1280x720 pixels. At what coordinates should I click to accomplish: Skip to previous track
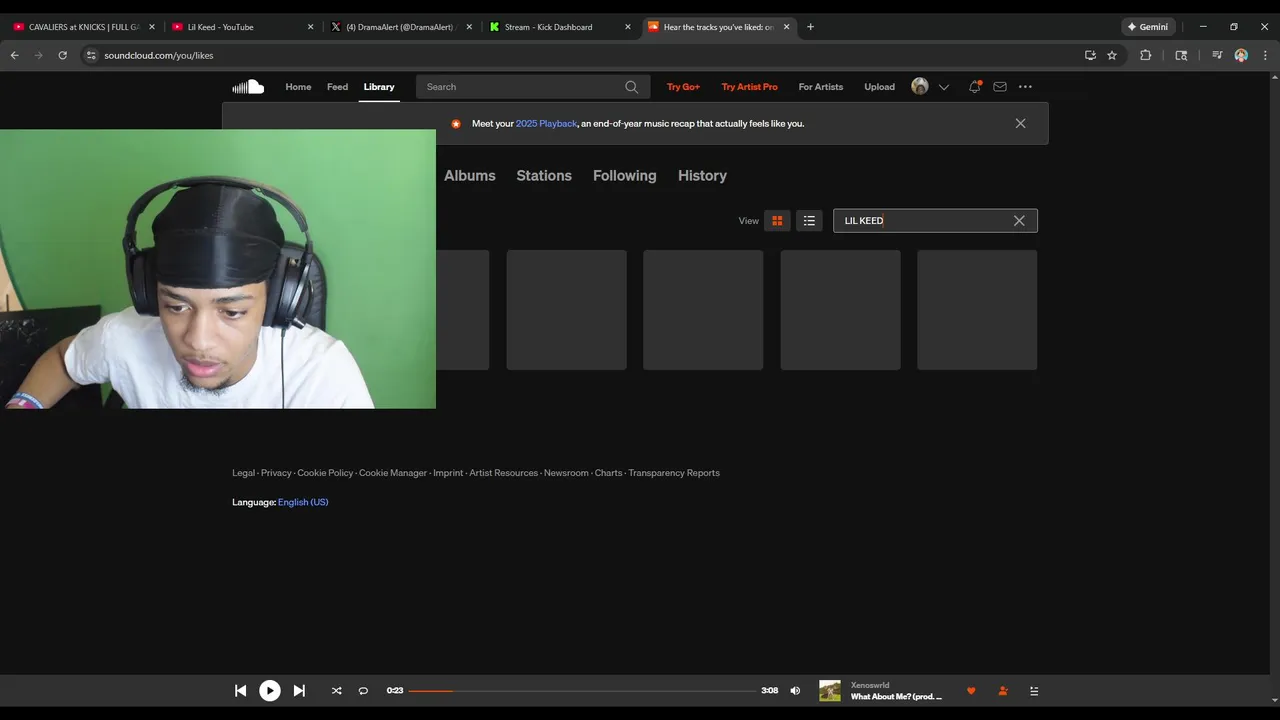(240, 690)
